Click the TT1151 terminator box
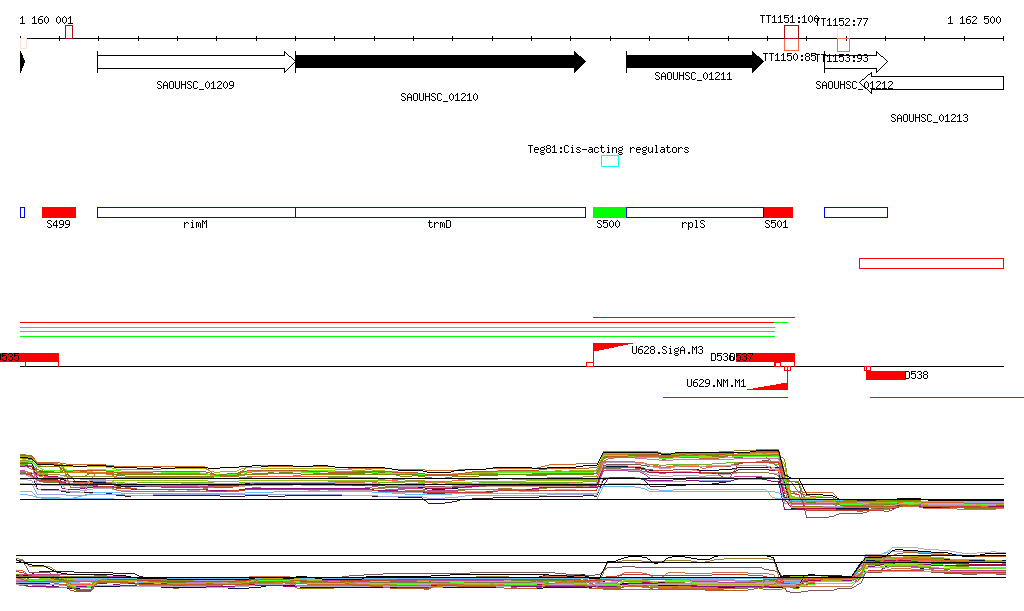 [x=791, y=38]
